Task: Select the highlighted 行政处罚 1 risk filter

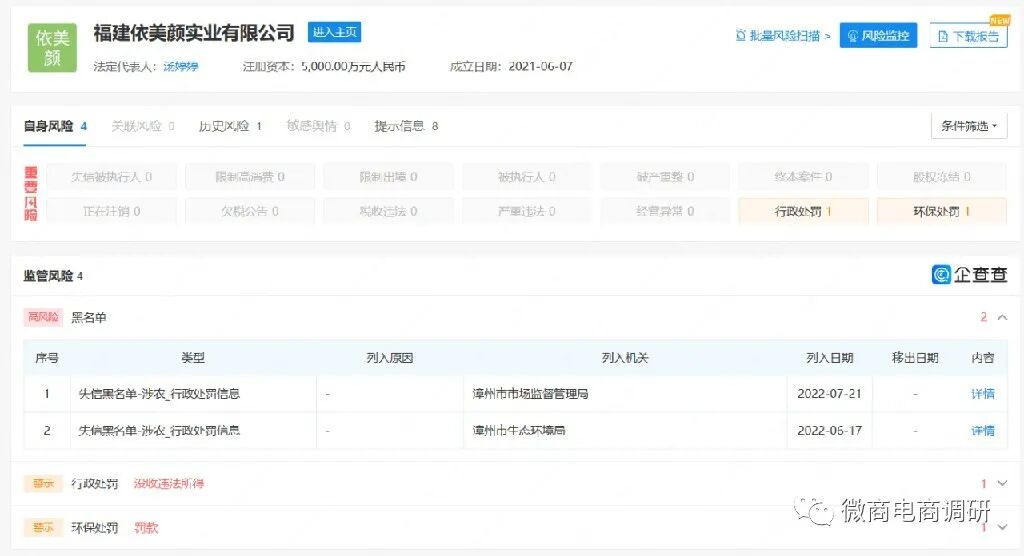Action: pyautogui.click(x=803, y=211)
